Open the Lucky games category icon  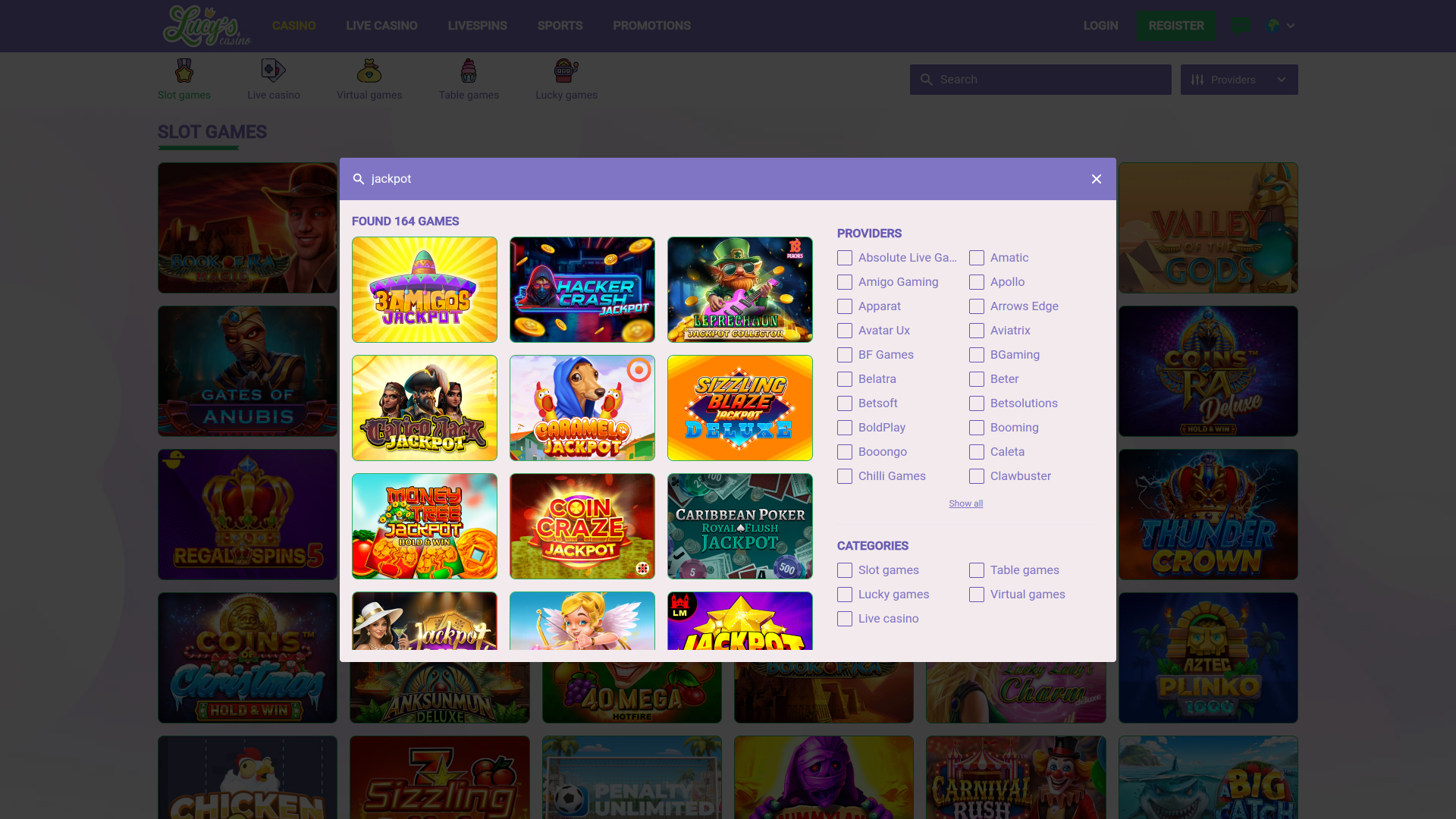pos(566,69)
